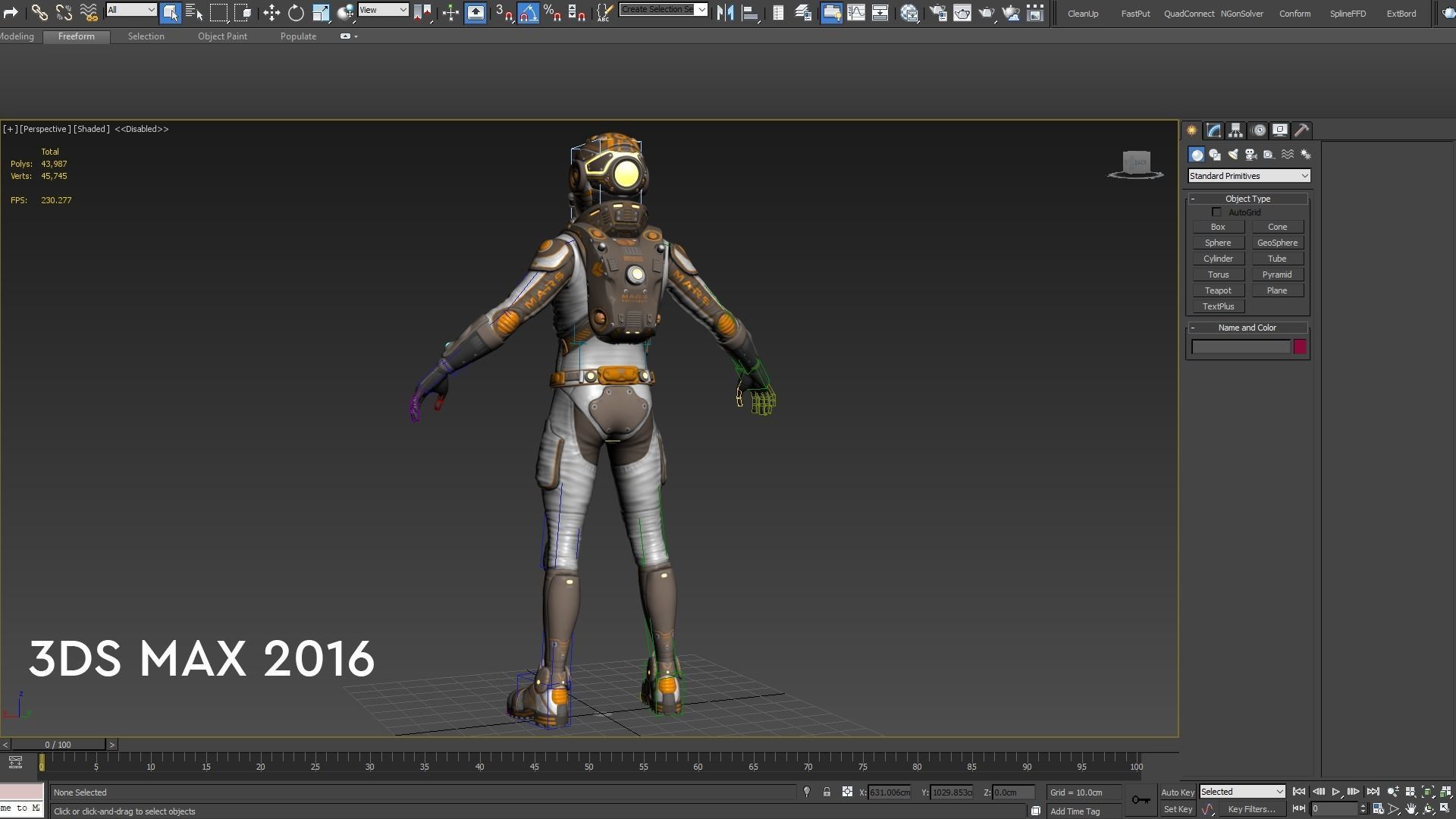The image size is (1456, 819).
Task: Click the Teapot primitive button
Action: click(x=1218, y=290)
